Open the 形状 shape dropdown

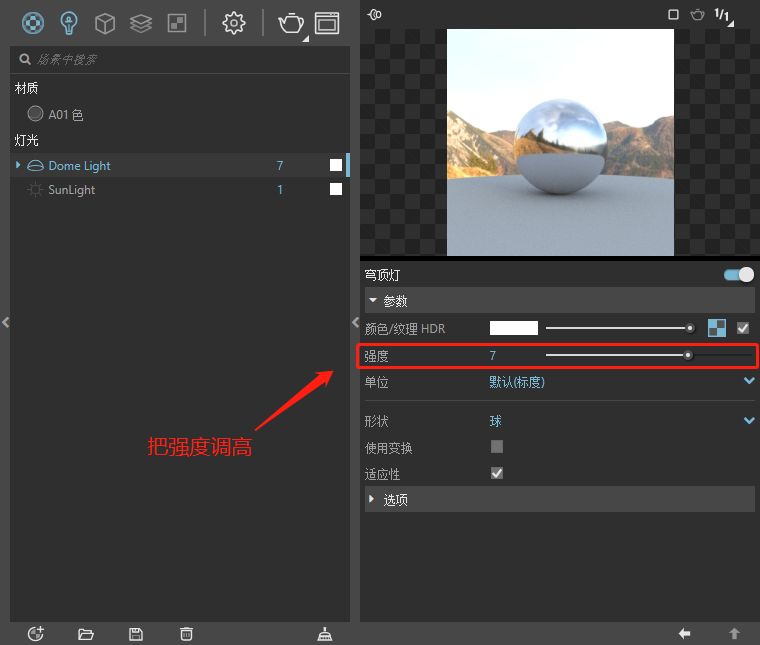(x=622, y=421)
